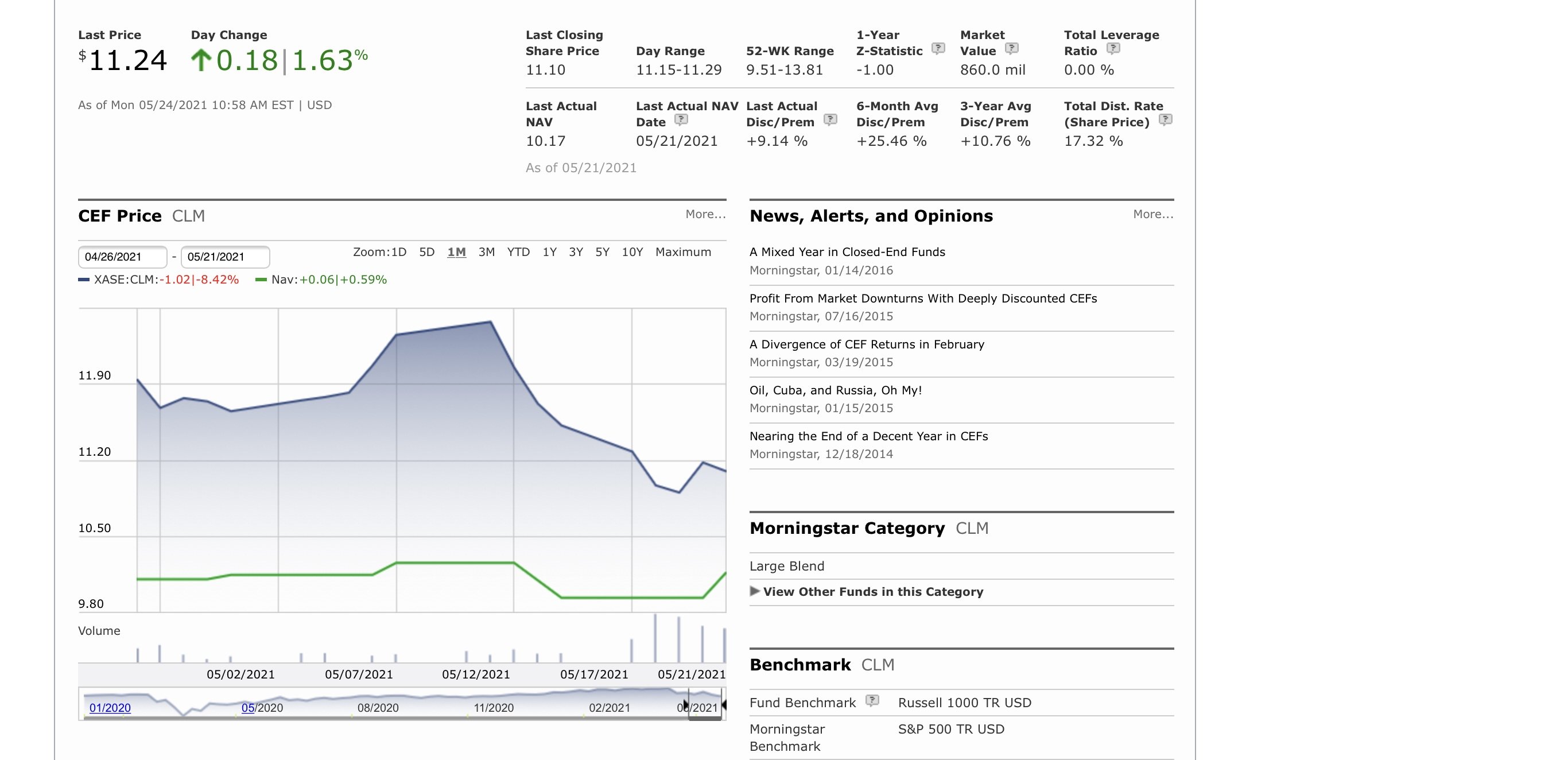Click help icon beside 1-Year Z-Statistic
1568x760 pixels.
[x=938, y=48]
